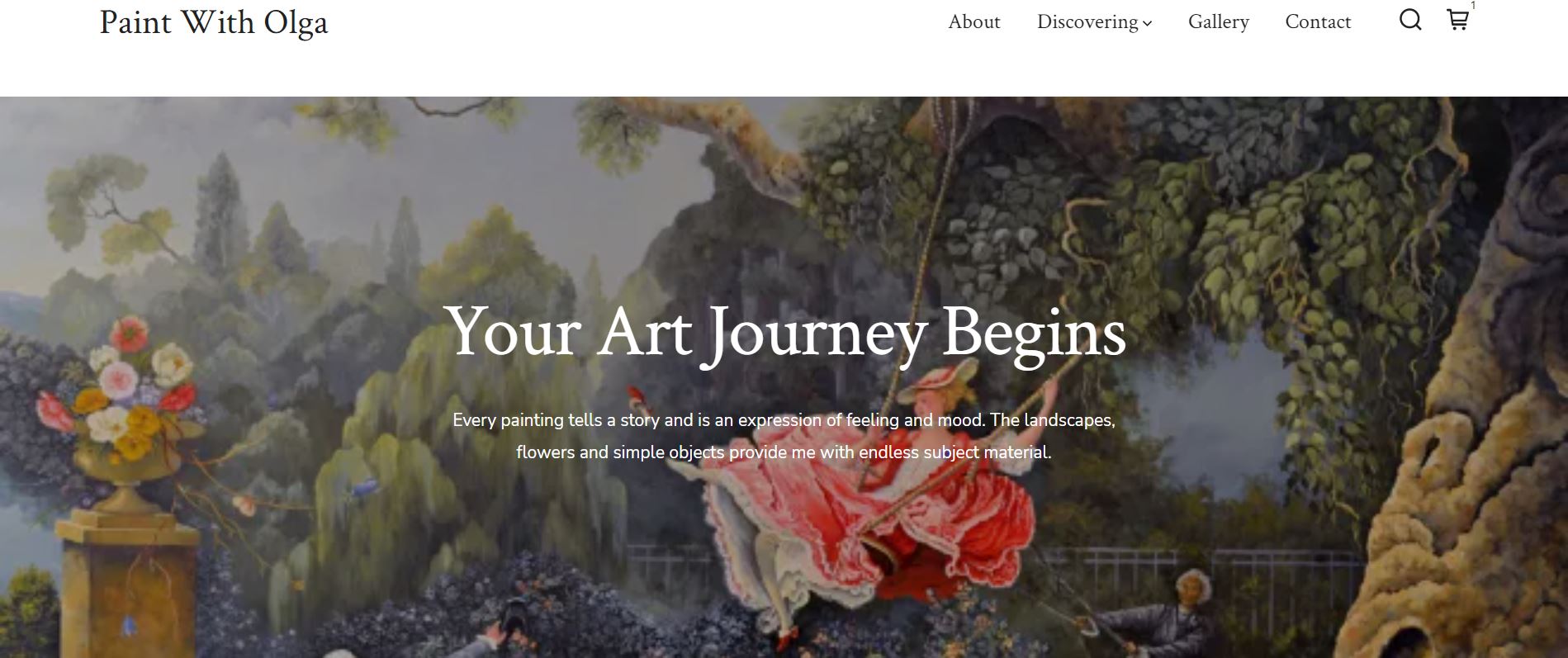Image resolution: width=1568 pixels, height=658 pixels.
Task: Click the Your Art Journey Begins heading
Action: pyautogui.click(x=784, y=332)
